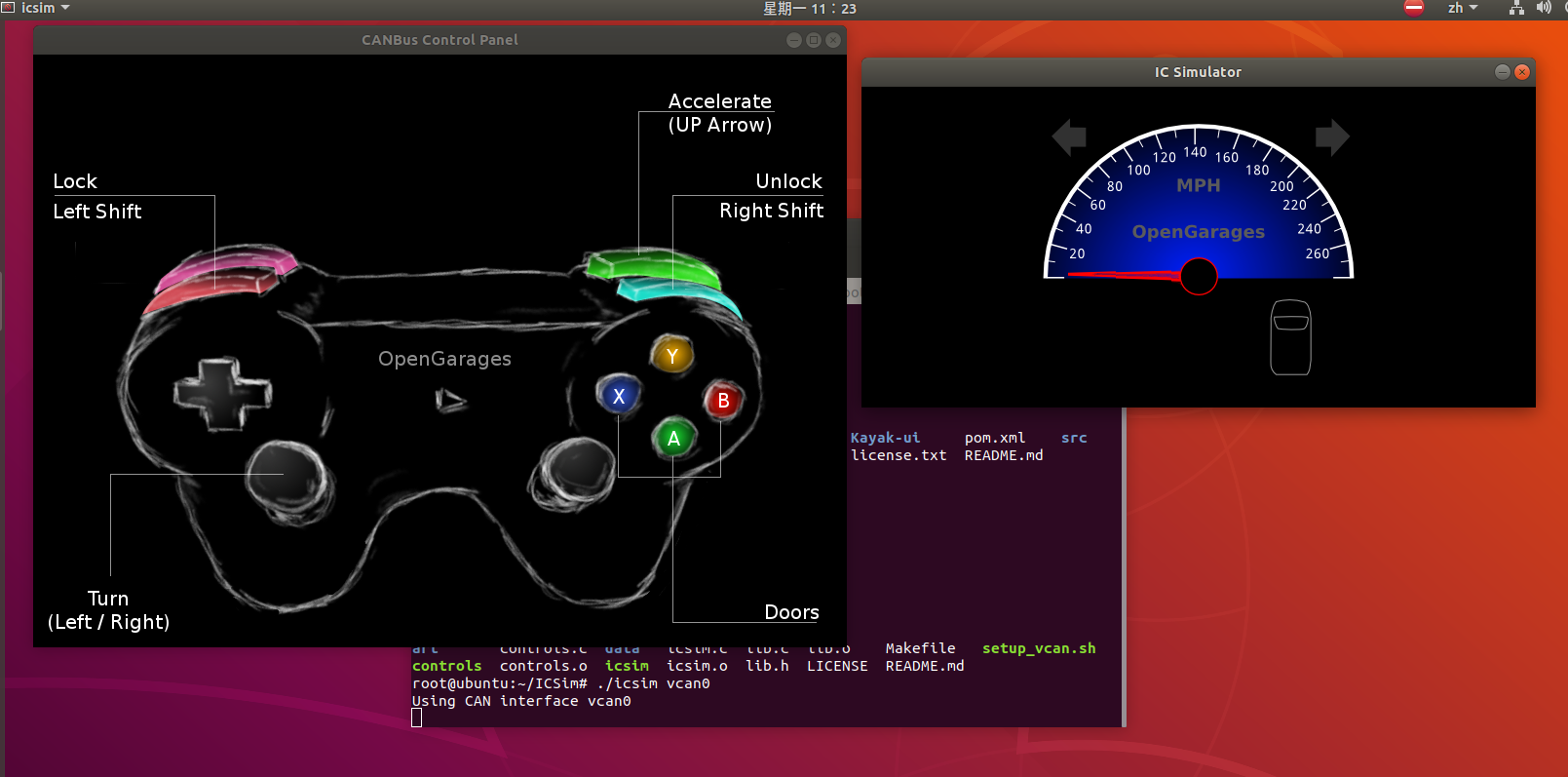Click the right turn signal arrow in IC Simulator

coord(1332,137)
